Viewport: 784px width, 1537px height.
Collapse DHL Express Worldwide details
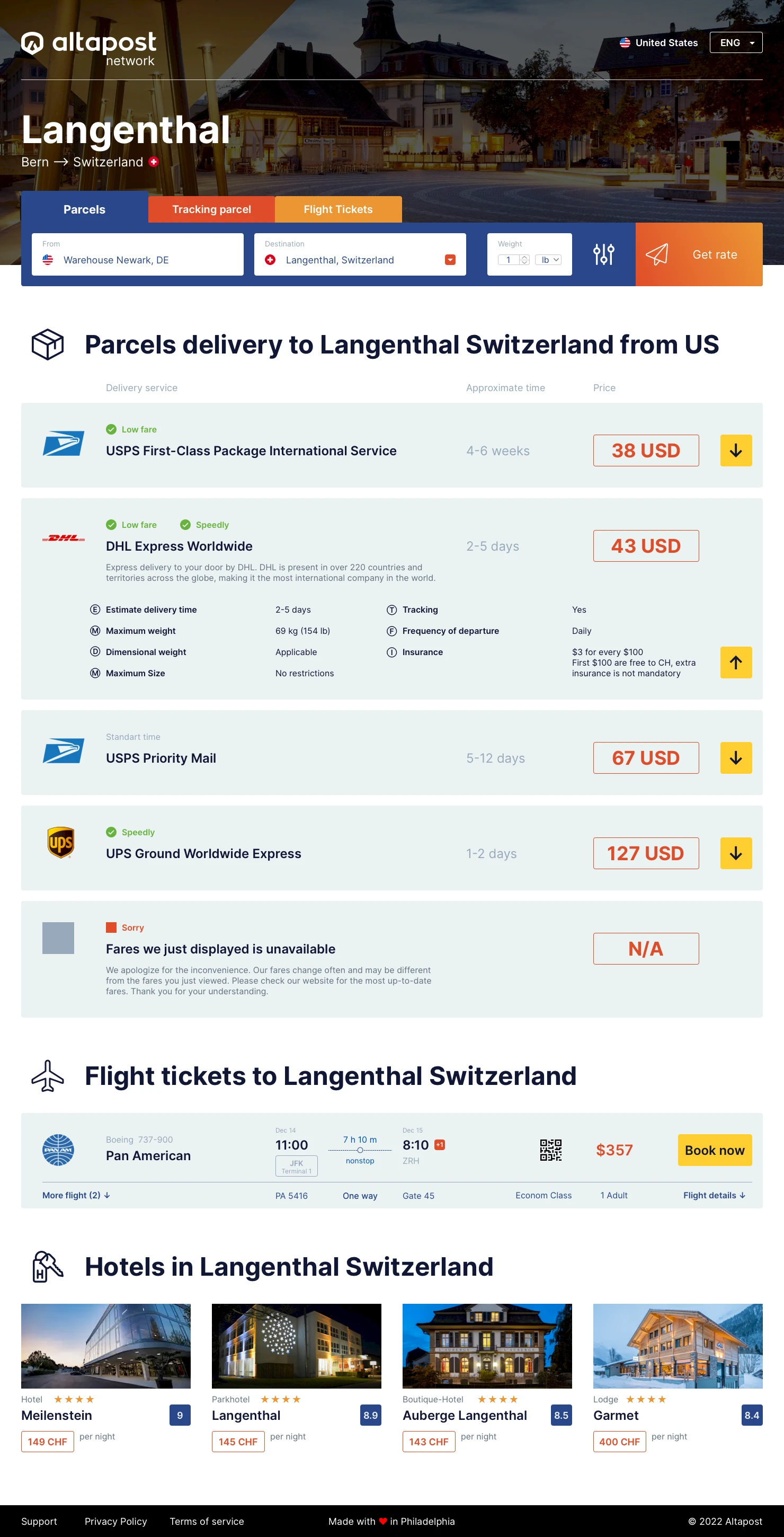(736, 662)
